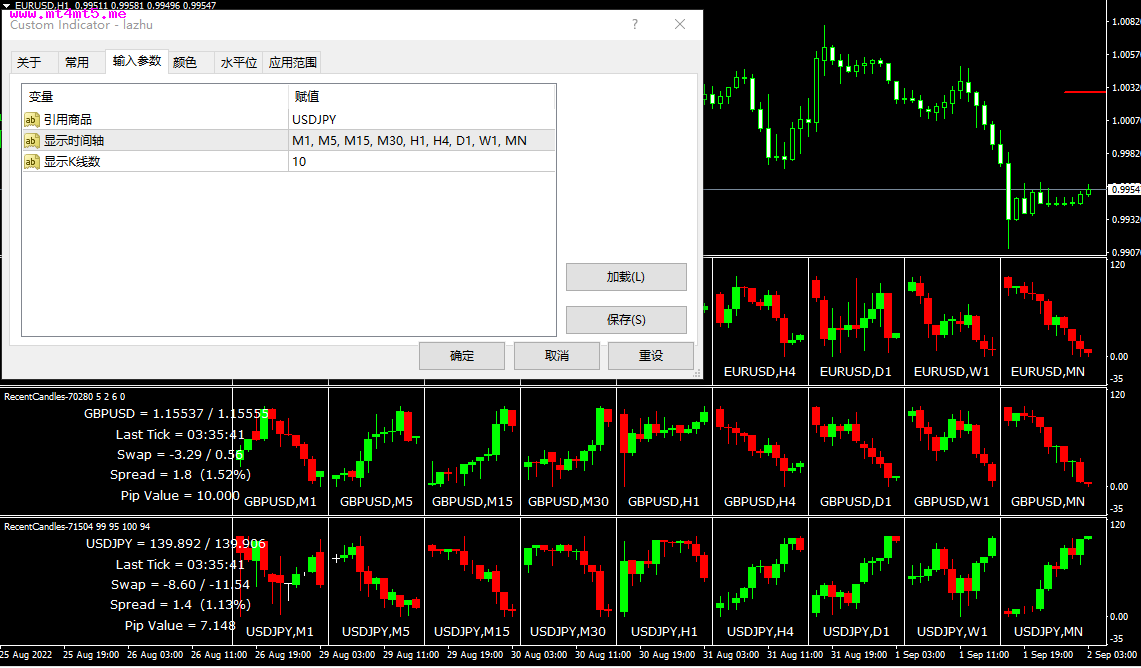1141x668 pixels.
Task: Click the USDJPY,M15 mini chart
Action: [x=472, y=581]
